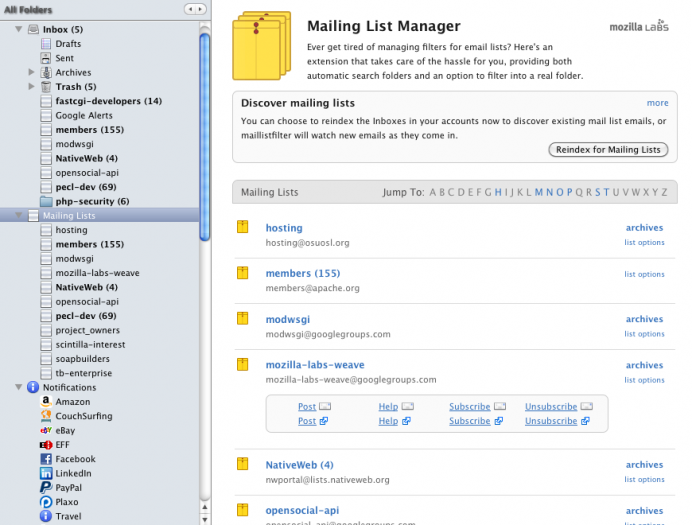Collapse the Notifications folder group
Screen dimensions: 692x525
(19, 387)
